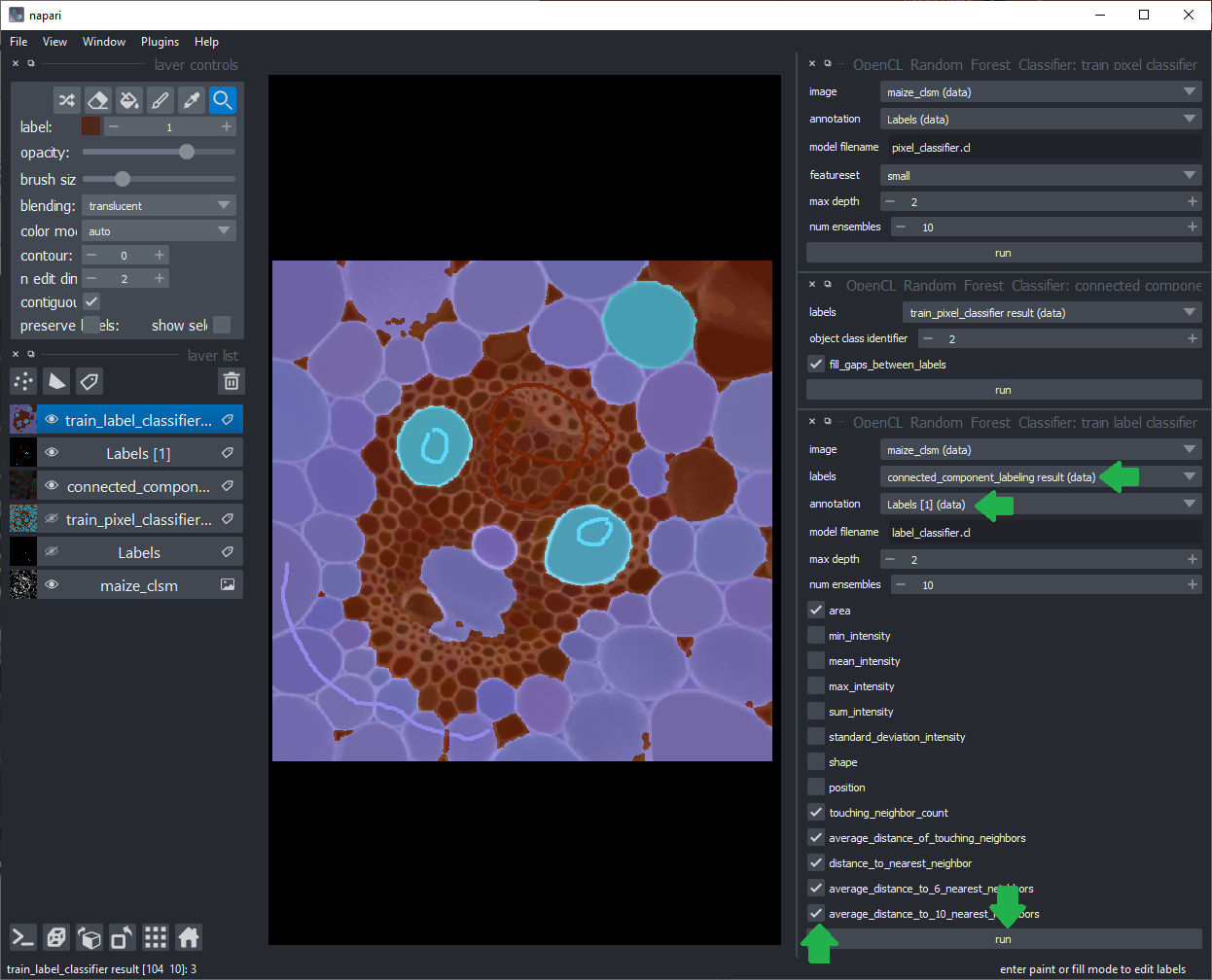This screenshot has width=1212, height=980.
Task: Reset view with home icon
Action: [189, 937]
